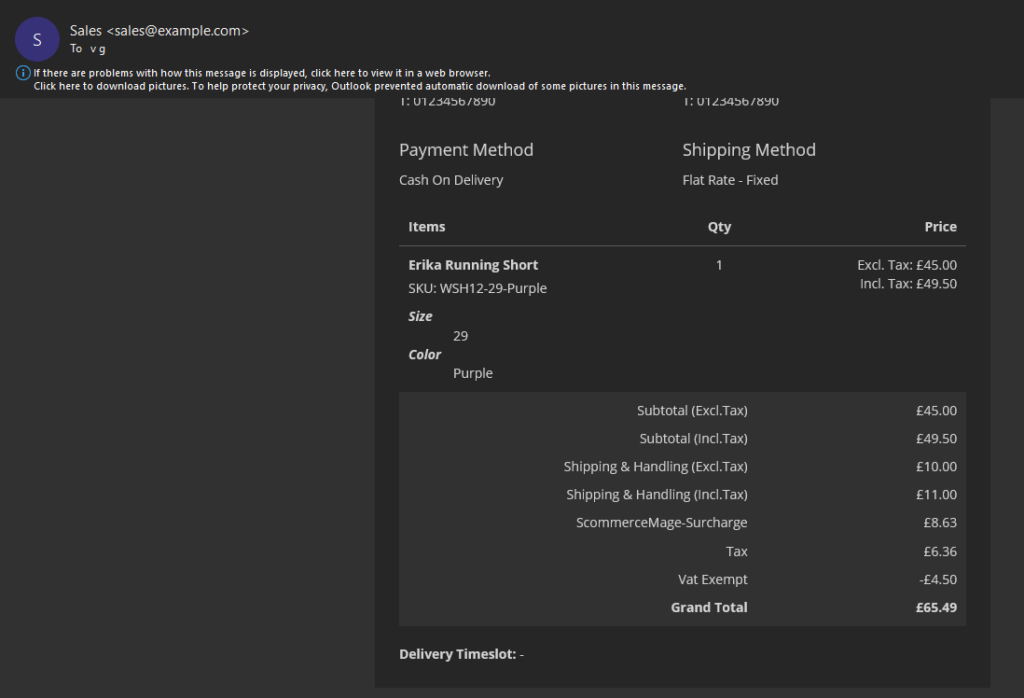
Task: Click the ScommerceMage-Surcharge row label
Action: coord(661,522)
